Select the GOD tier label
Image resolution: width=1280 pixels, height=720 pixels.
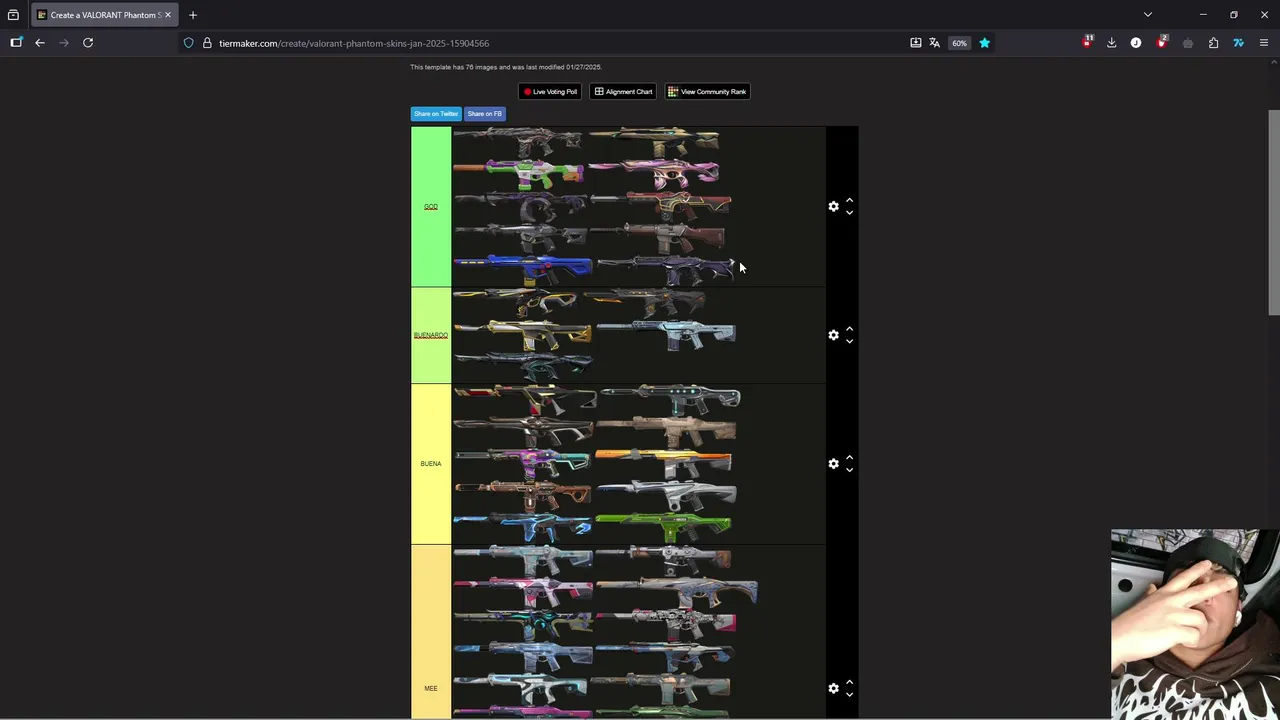coord(431,207)
